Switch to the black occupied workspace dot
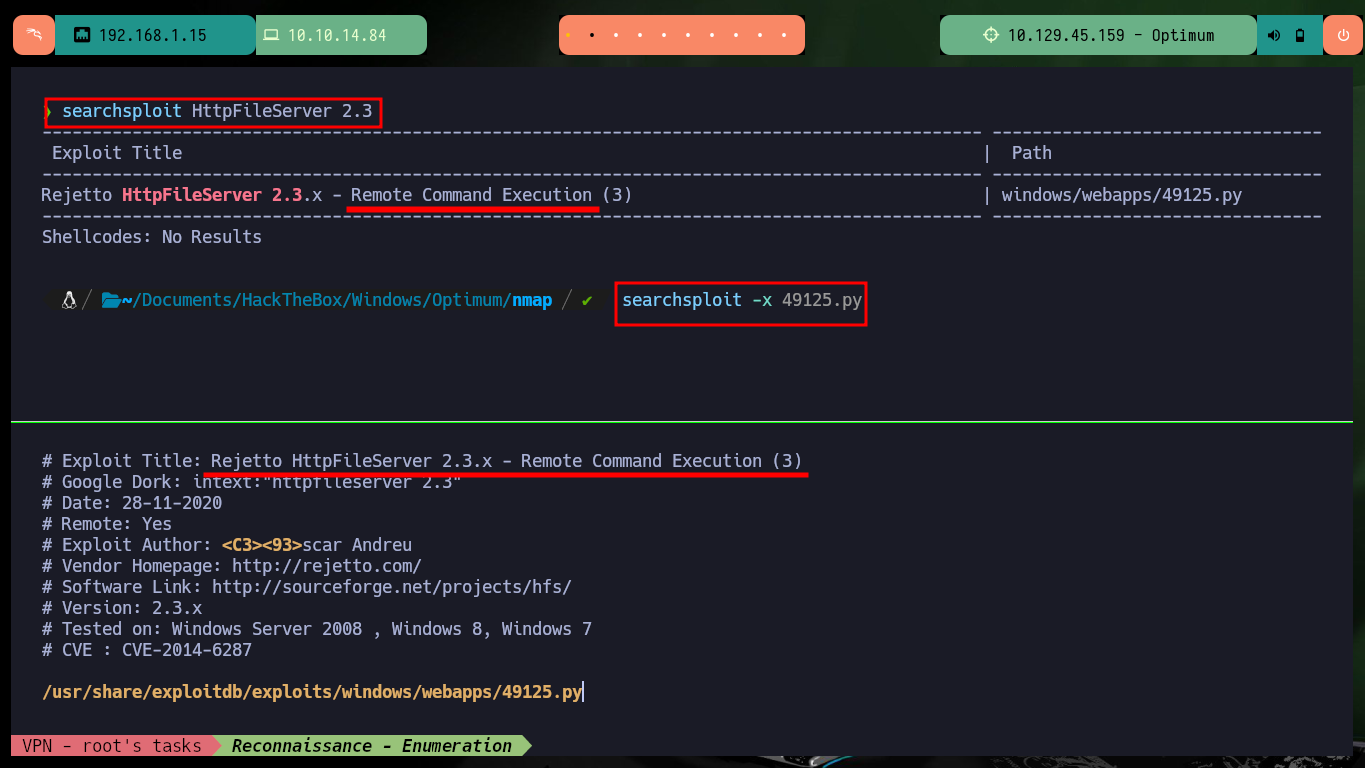1365x768 pixels. [592, 35]
